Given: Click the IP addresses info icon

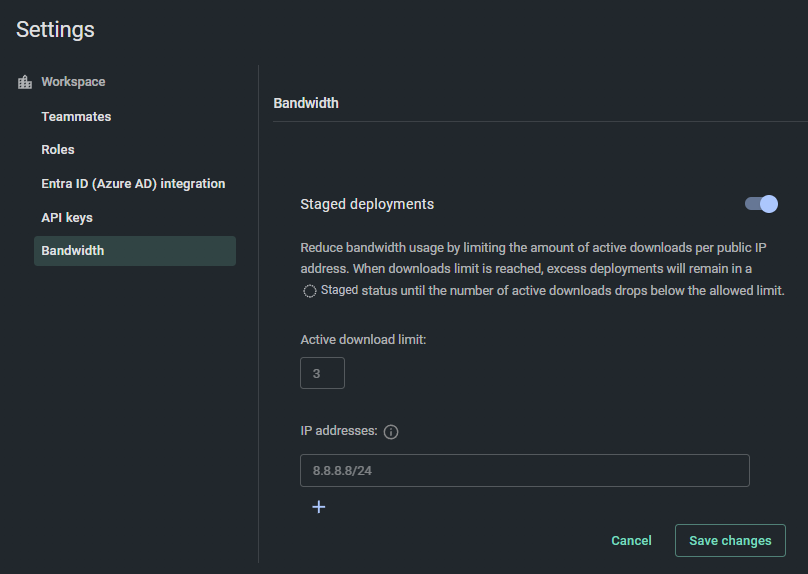Looking at the screenshot, I should (391, 432).
